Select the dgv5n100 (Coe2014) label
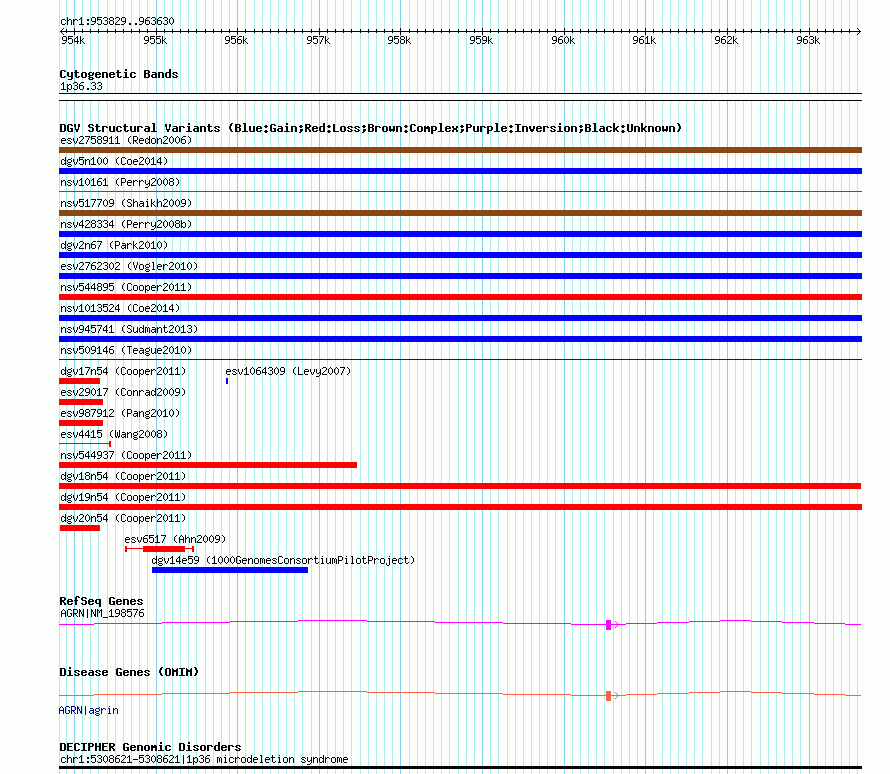This screenshot has height=774, width=890. [x=114, y=161]
